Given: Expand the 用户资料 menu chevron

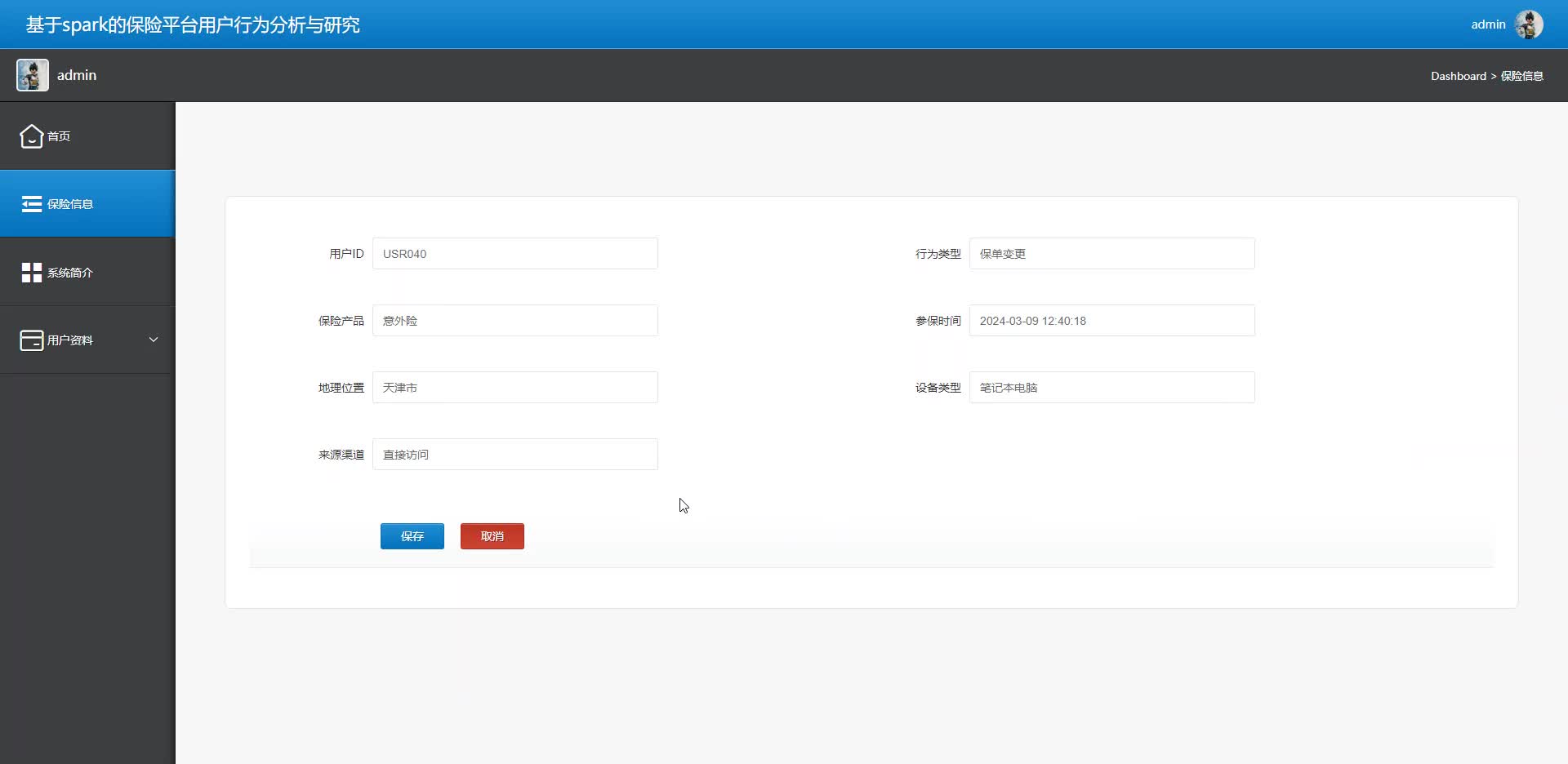Looking at the screenshot, I should coord(154,340).
